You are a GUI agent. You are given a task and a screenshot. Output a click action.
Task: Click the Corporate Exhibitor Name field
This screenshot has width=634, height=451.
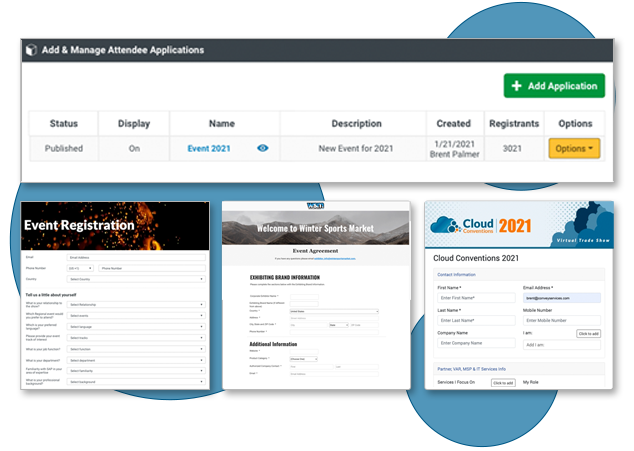click(304, 296)
